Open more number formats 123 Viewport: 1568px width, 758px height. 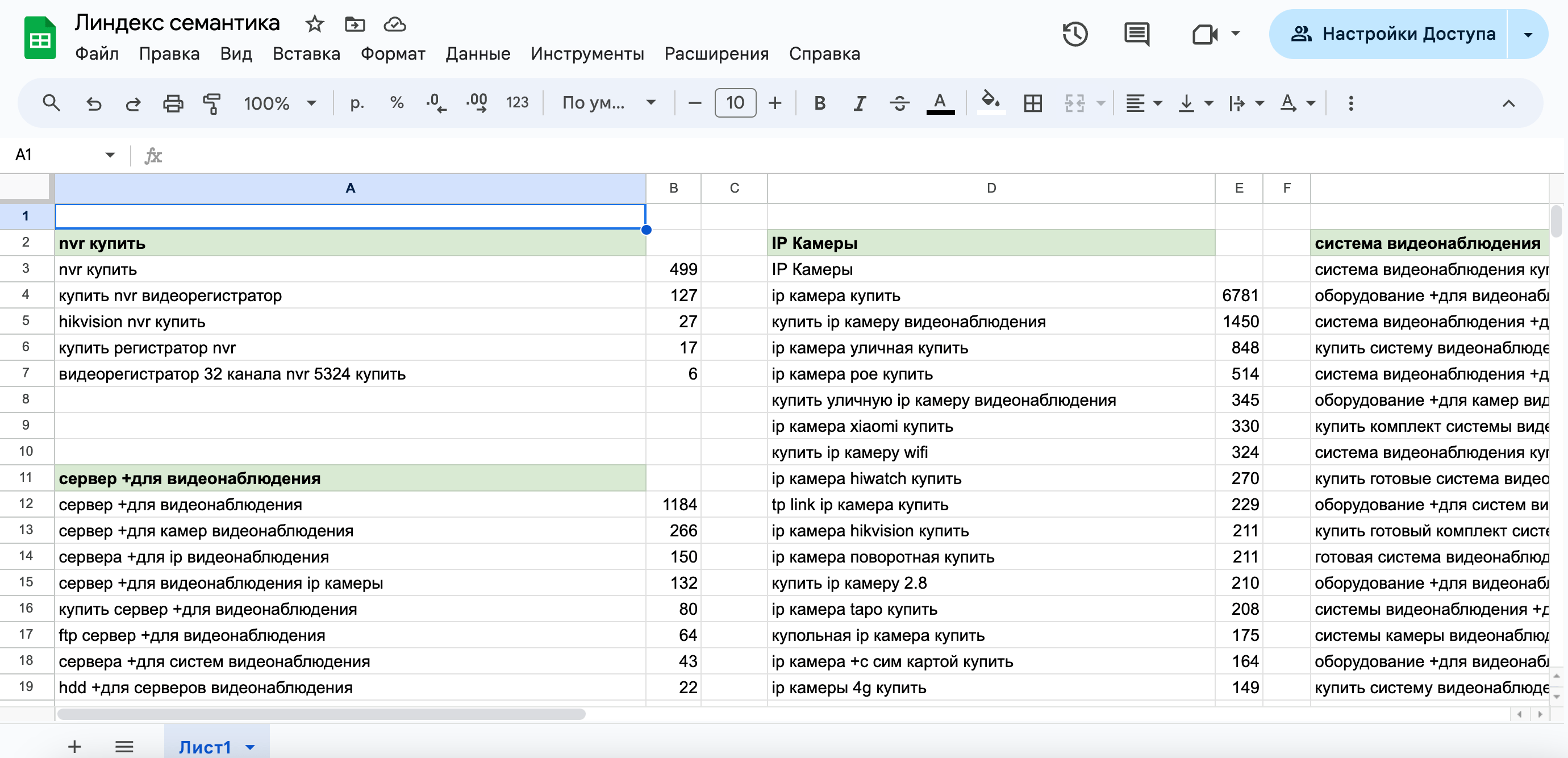pyautogui.click(x=518, y=103)
